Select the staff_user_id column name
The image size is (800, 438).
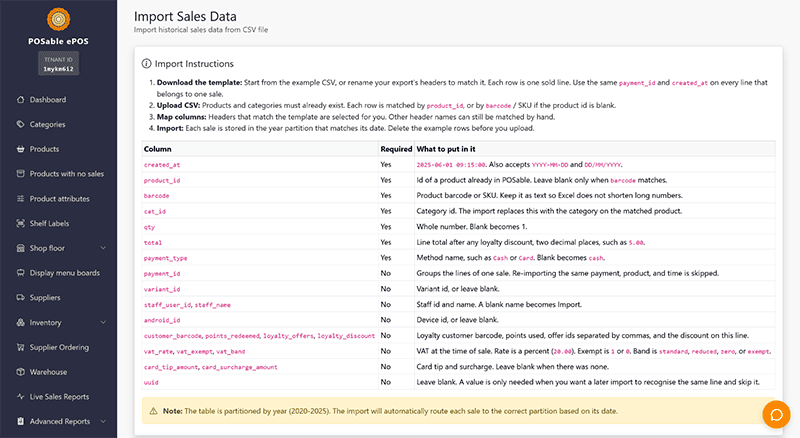167,305
